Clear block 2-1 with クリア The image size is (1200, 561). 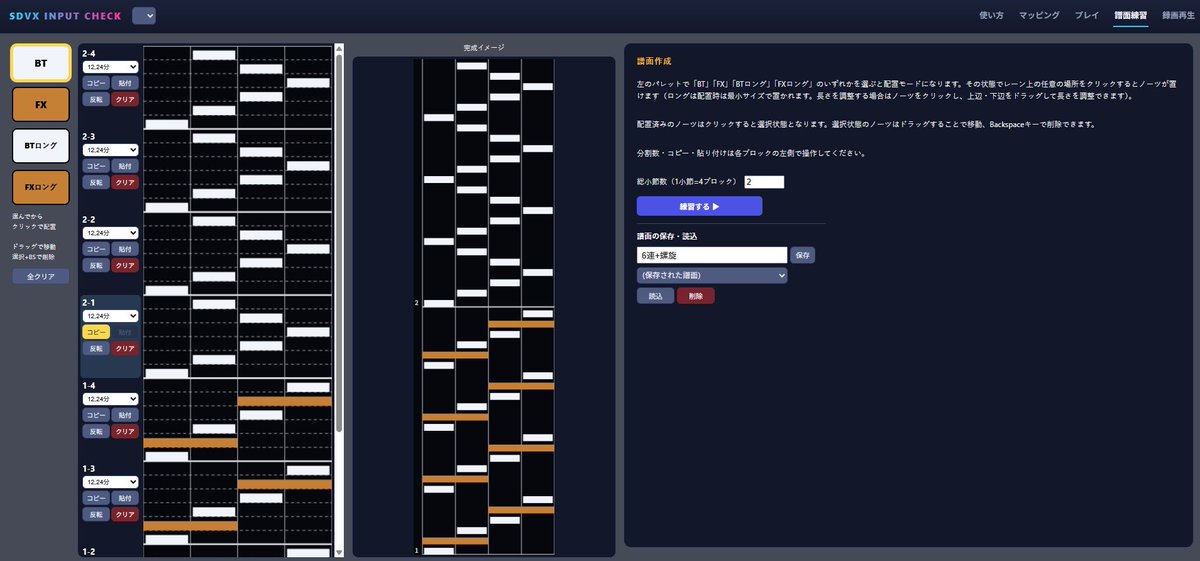pos(125,348)
